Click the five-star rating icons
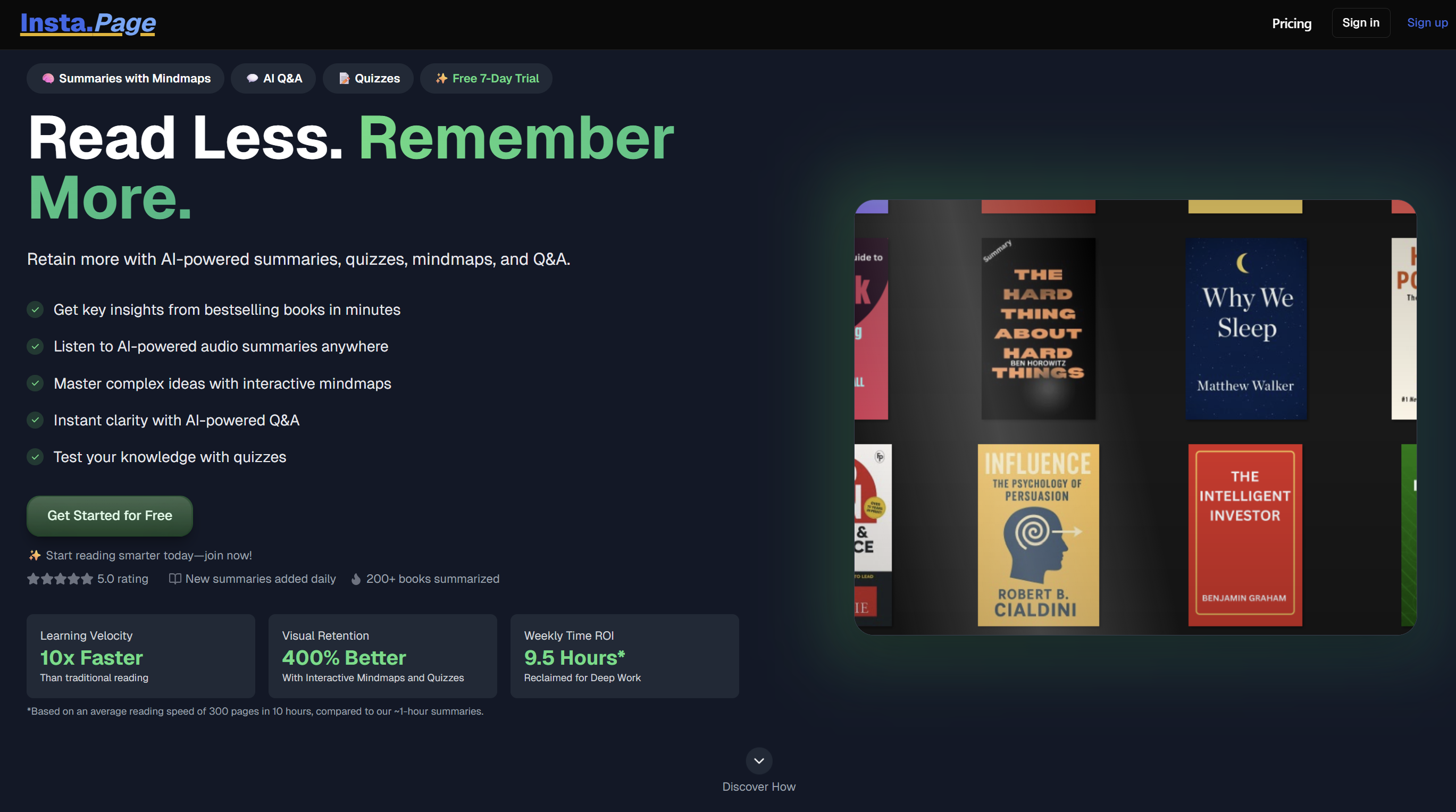This screenshot has height=812, width=1456. 60,579
